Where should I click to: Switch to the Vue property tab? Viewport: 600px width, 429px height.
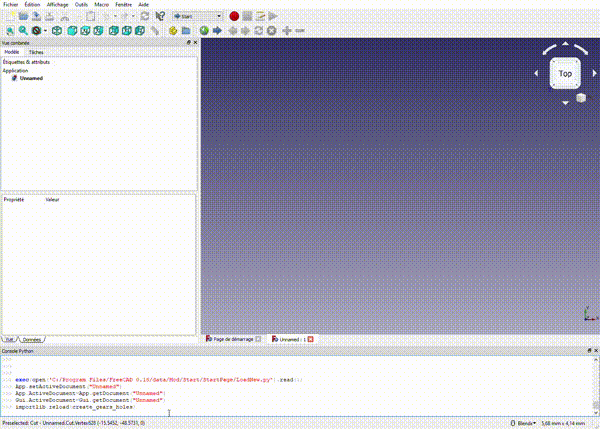(10, 339)
